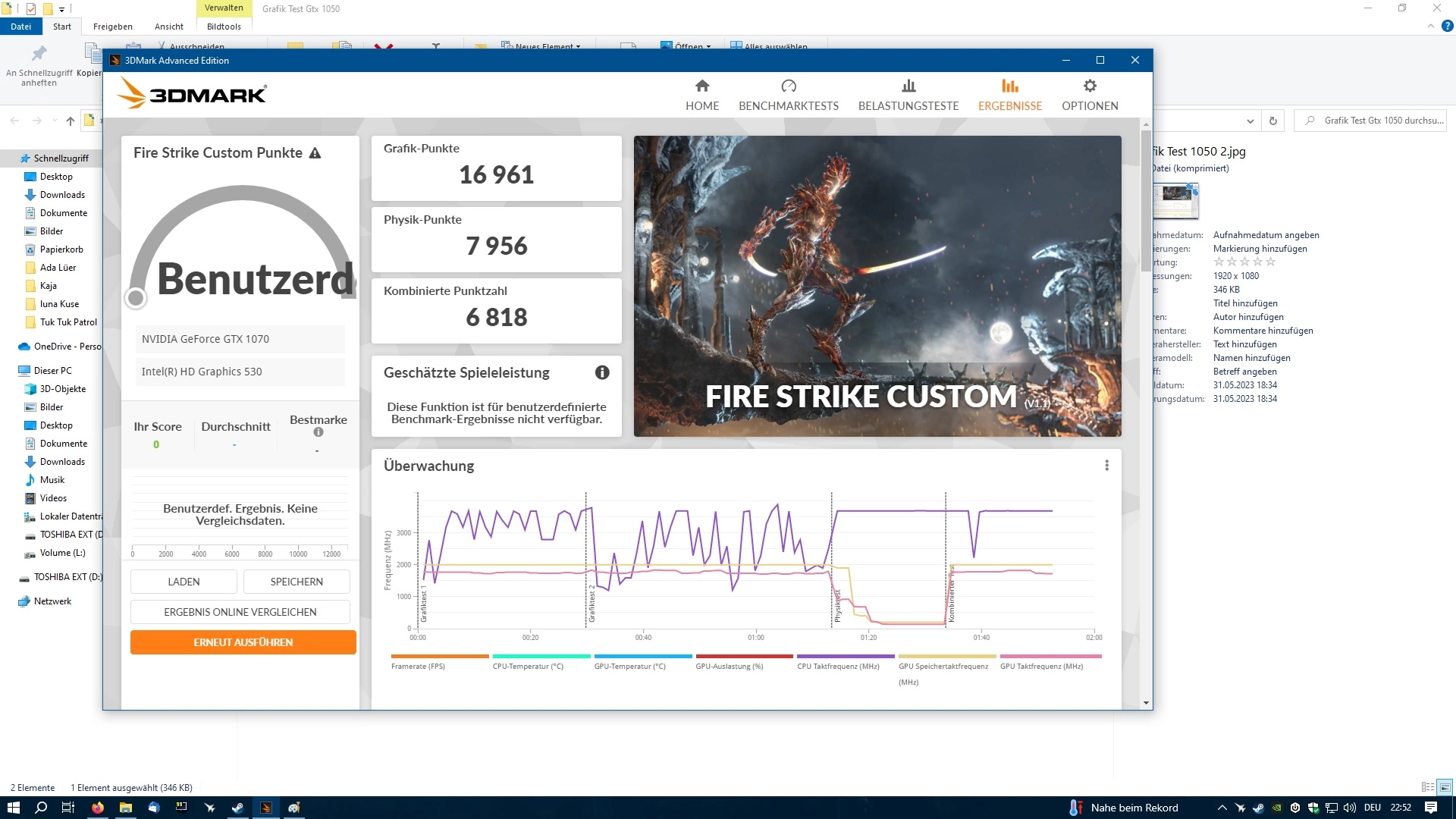Click Explorer forward arrow
Screen dimensions: 1456x819
tap(36, 121)
